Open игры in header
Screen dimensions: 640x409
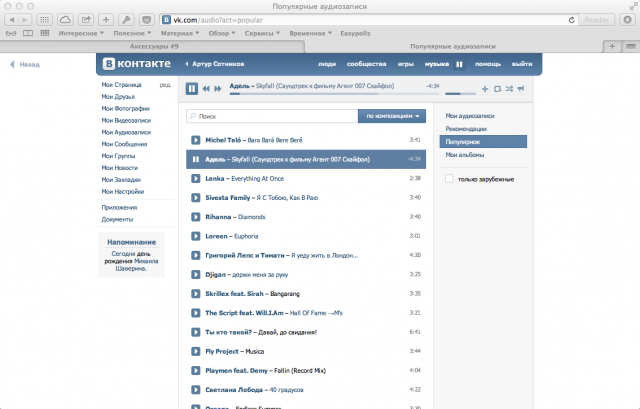(406, 64)
